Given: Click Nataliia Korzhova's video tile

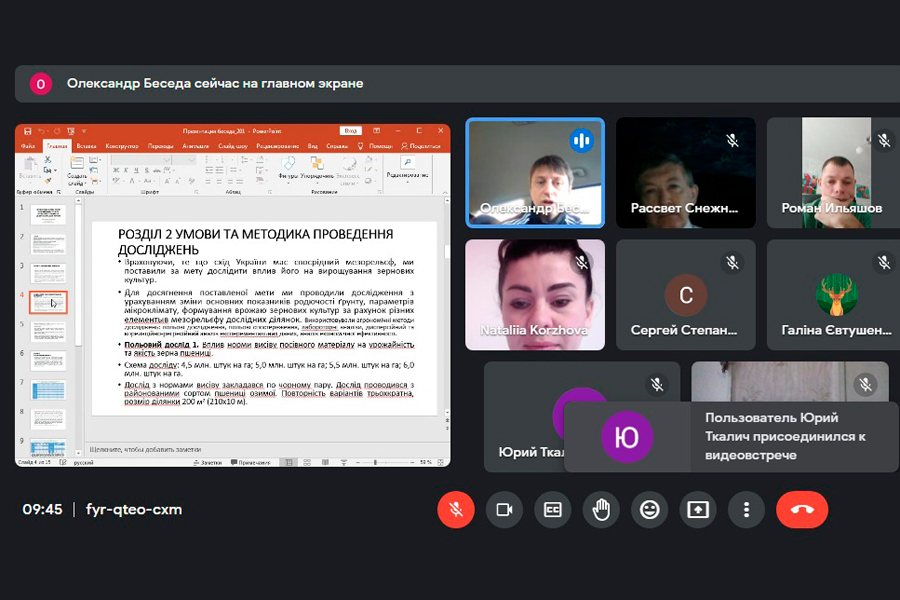Looking at the screenshot, I should (535, 294).
